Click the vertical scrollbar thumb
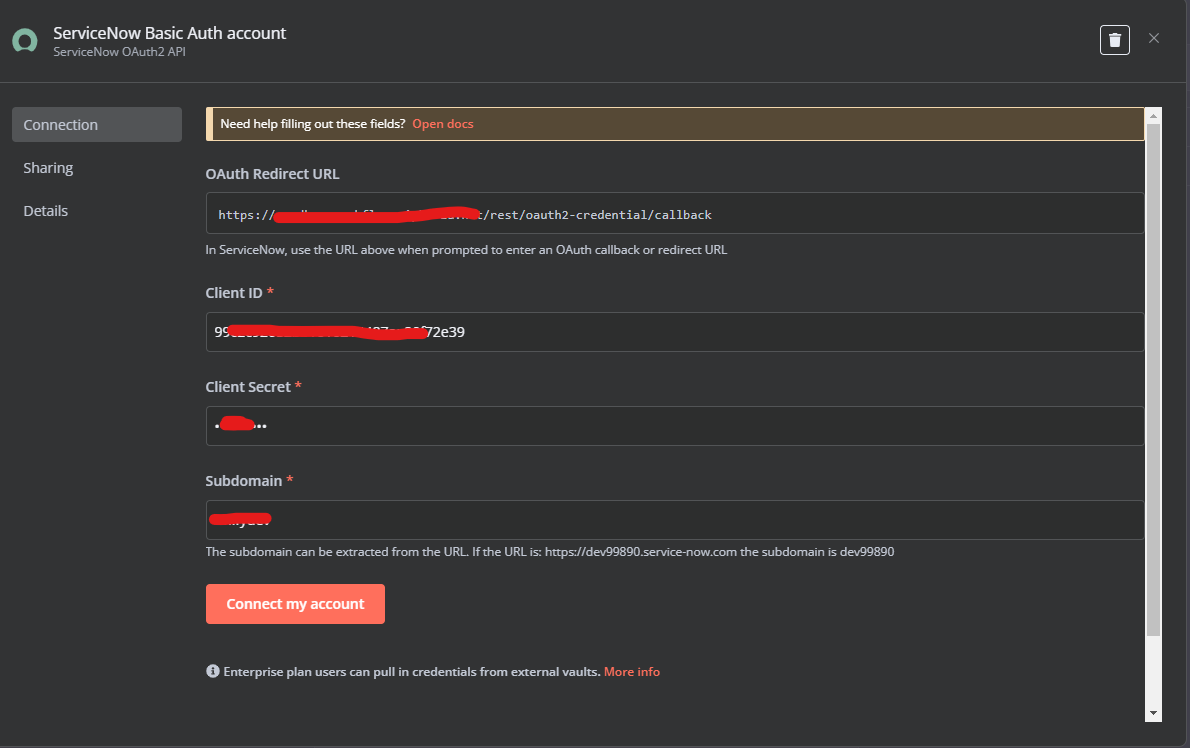The height and width of the screenshot is (748, 1190). (1154, 380)
